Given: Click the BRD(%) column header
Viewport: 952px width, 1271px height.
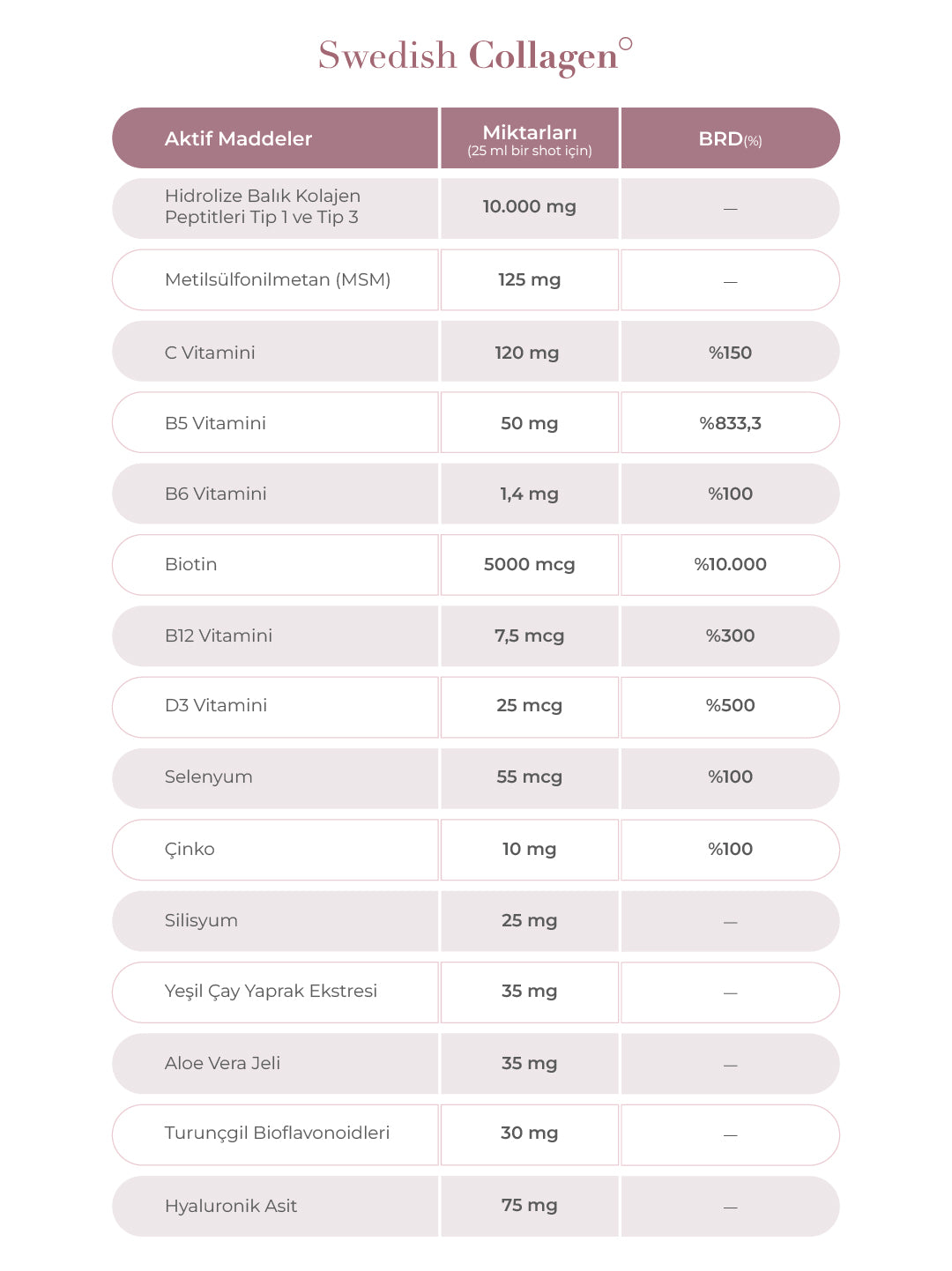Looking at the screenshot, I should click(730, 138).
